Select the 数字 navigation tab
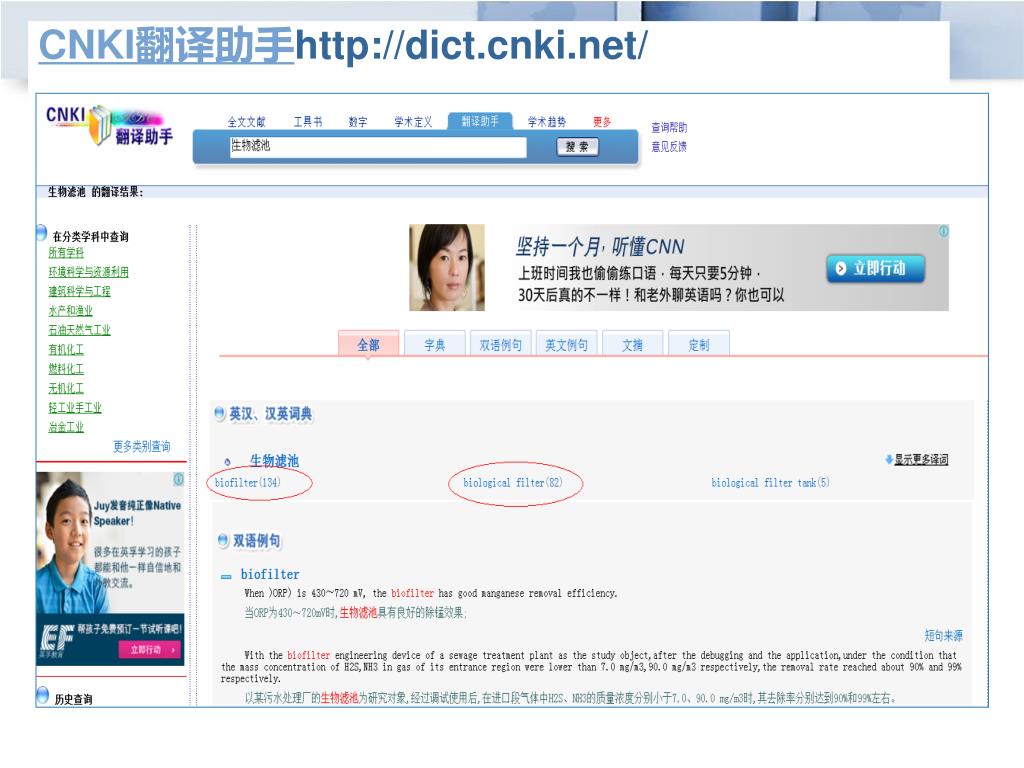Image resolution: width=1024 pixels, height=768 pixels. click(x=358, y=121)
